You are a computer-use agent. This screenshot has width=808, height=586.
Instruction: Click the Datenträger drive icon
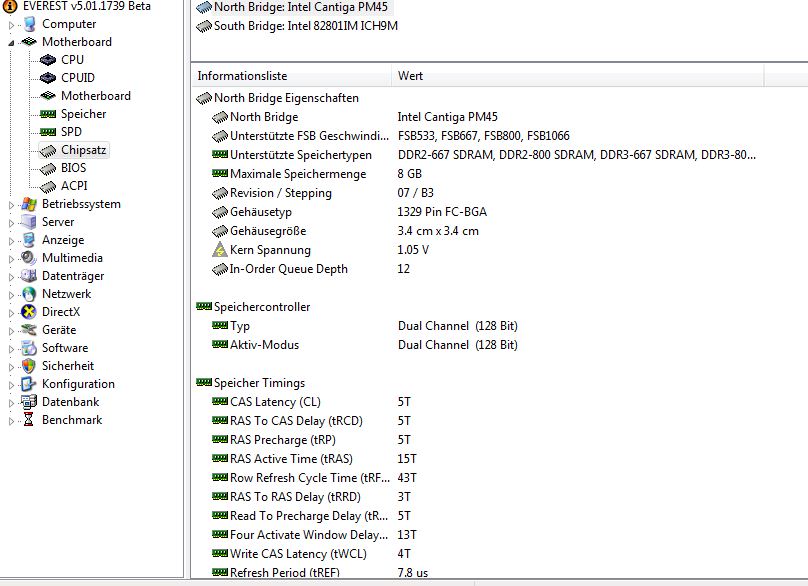29,276
